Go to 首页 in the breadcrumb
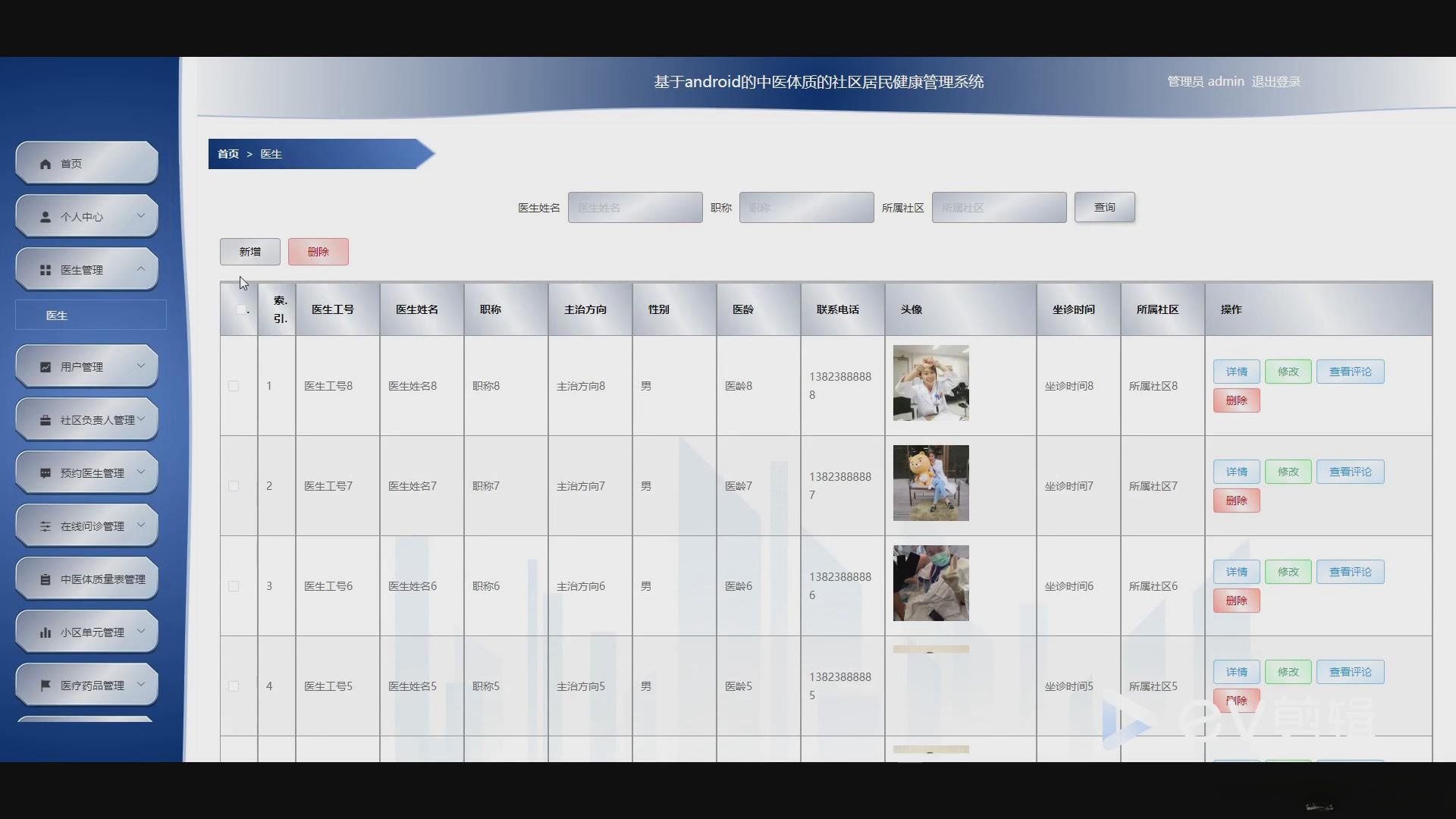This screenshot has height=819, width=1456. pos(227,154)
